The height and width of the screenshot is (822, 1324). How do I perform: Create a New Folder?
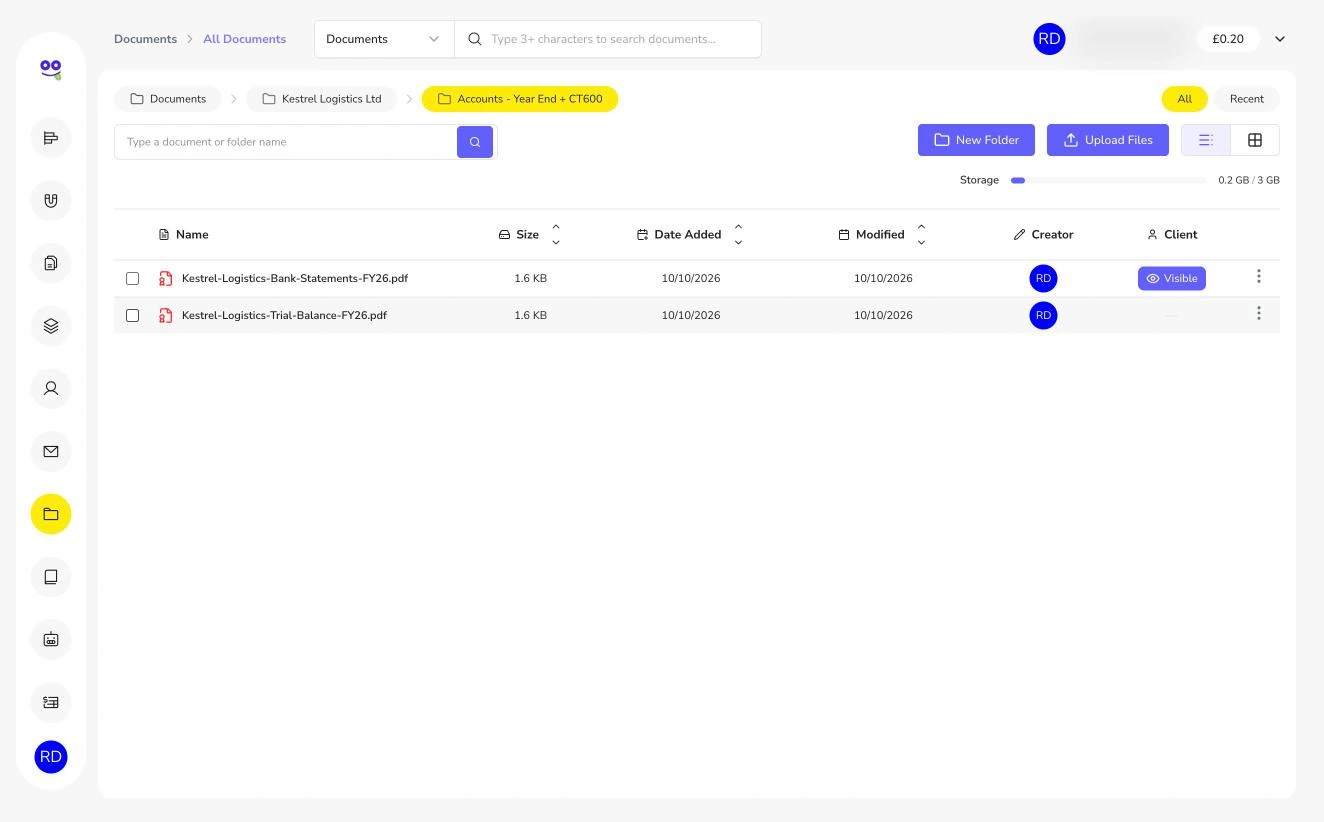(976, 140)
